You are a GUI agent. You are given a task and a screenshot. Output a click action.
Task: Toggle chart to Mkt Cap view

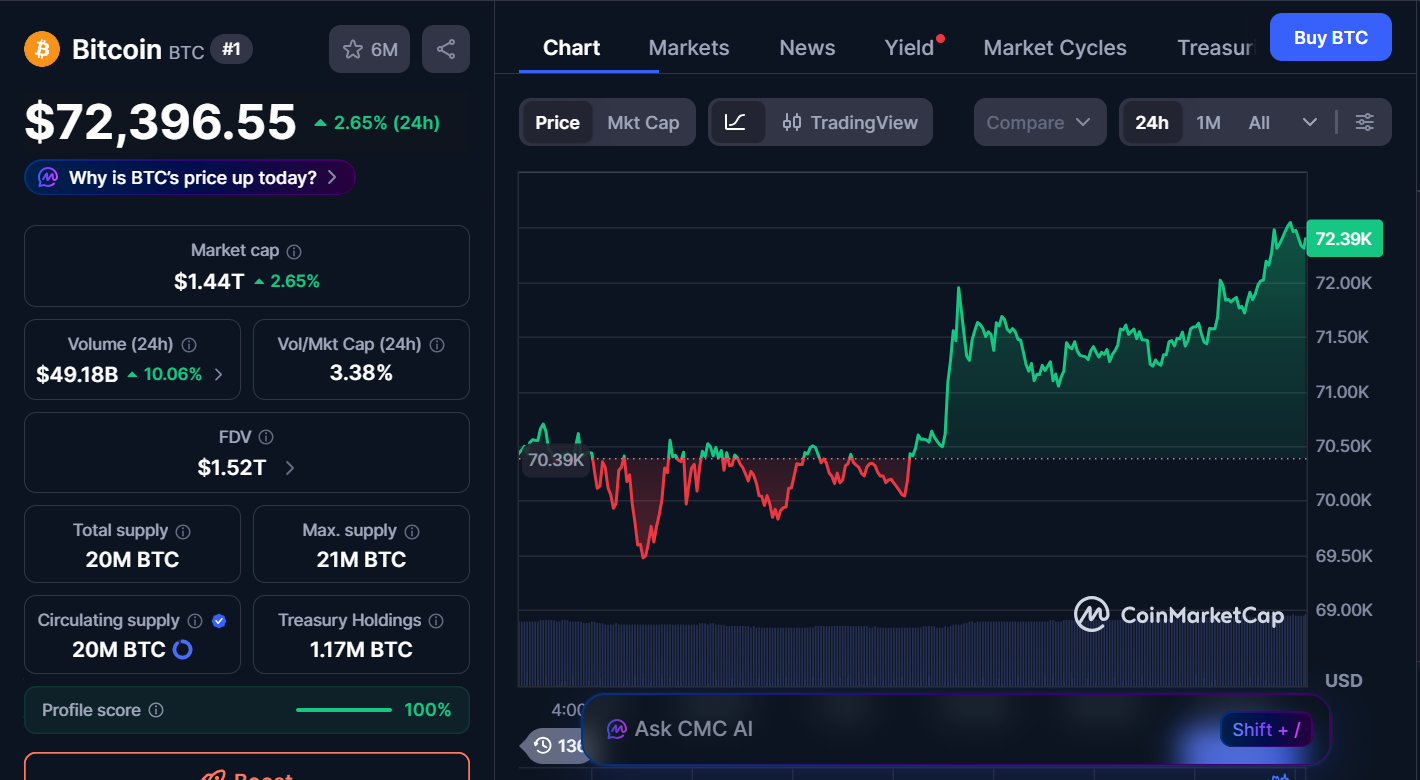click(643, 122)
